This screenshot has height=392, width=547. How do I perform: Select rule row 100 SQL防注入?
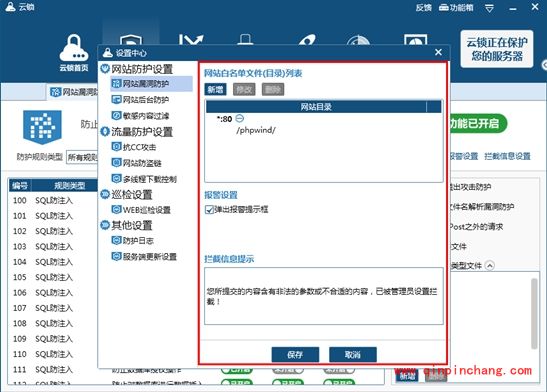pos(54,201)
